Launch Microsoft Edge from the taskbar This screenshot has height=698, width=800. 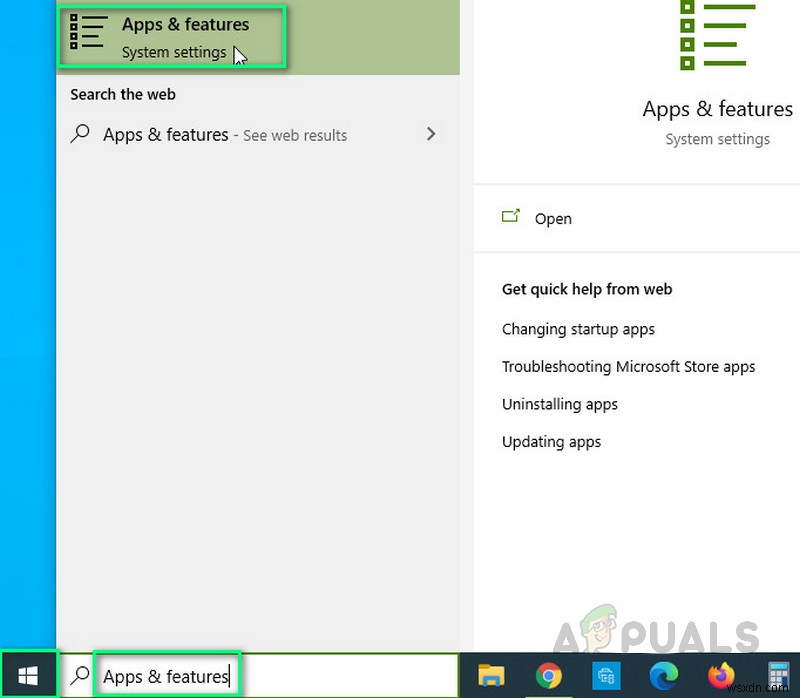point(663,676)
